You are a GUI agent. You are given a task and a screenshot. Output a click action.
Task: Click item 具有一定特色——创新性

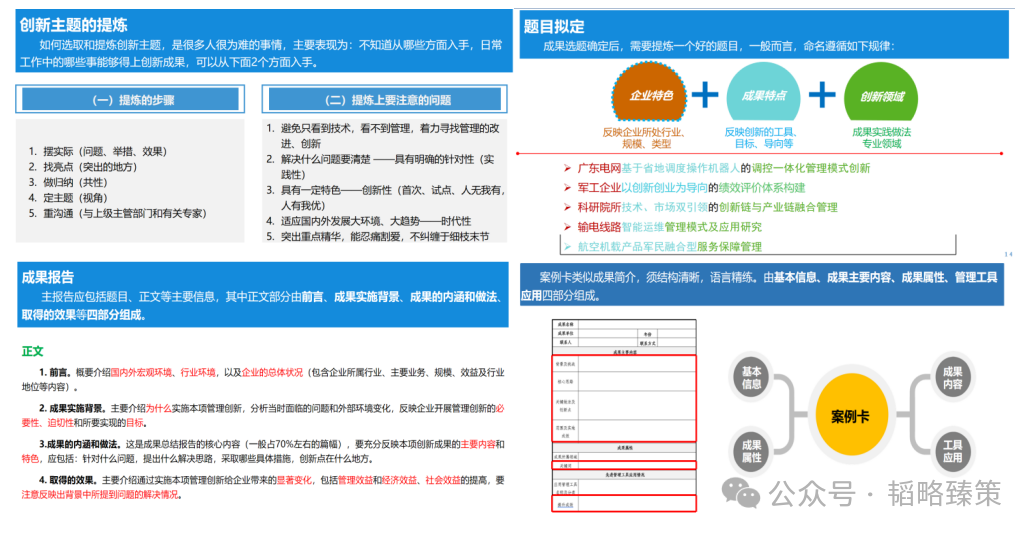pyautogui.click(x=386, y=198)
